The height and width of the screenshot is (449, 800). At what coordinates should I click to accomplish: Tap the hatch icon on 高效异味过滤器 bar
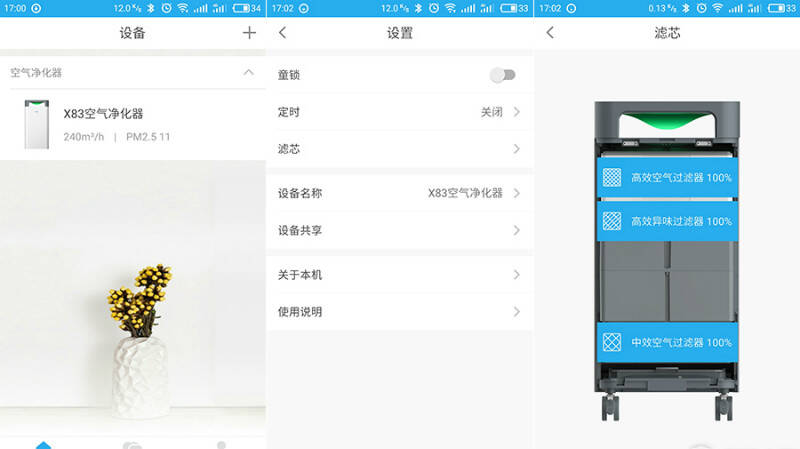pyautogui.click(x=612, y=221)
